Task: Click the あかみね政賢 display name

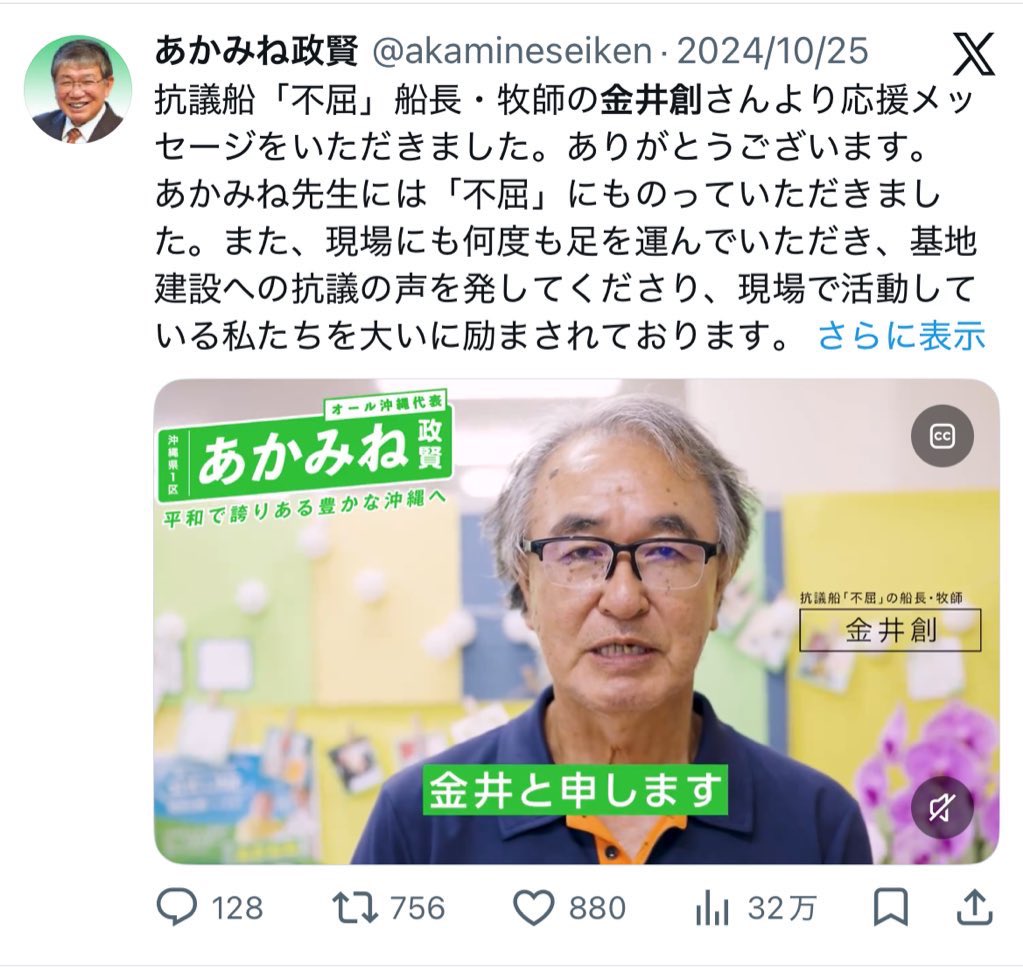Action: pos(256,51)
